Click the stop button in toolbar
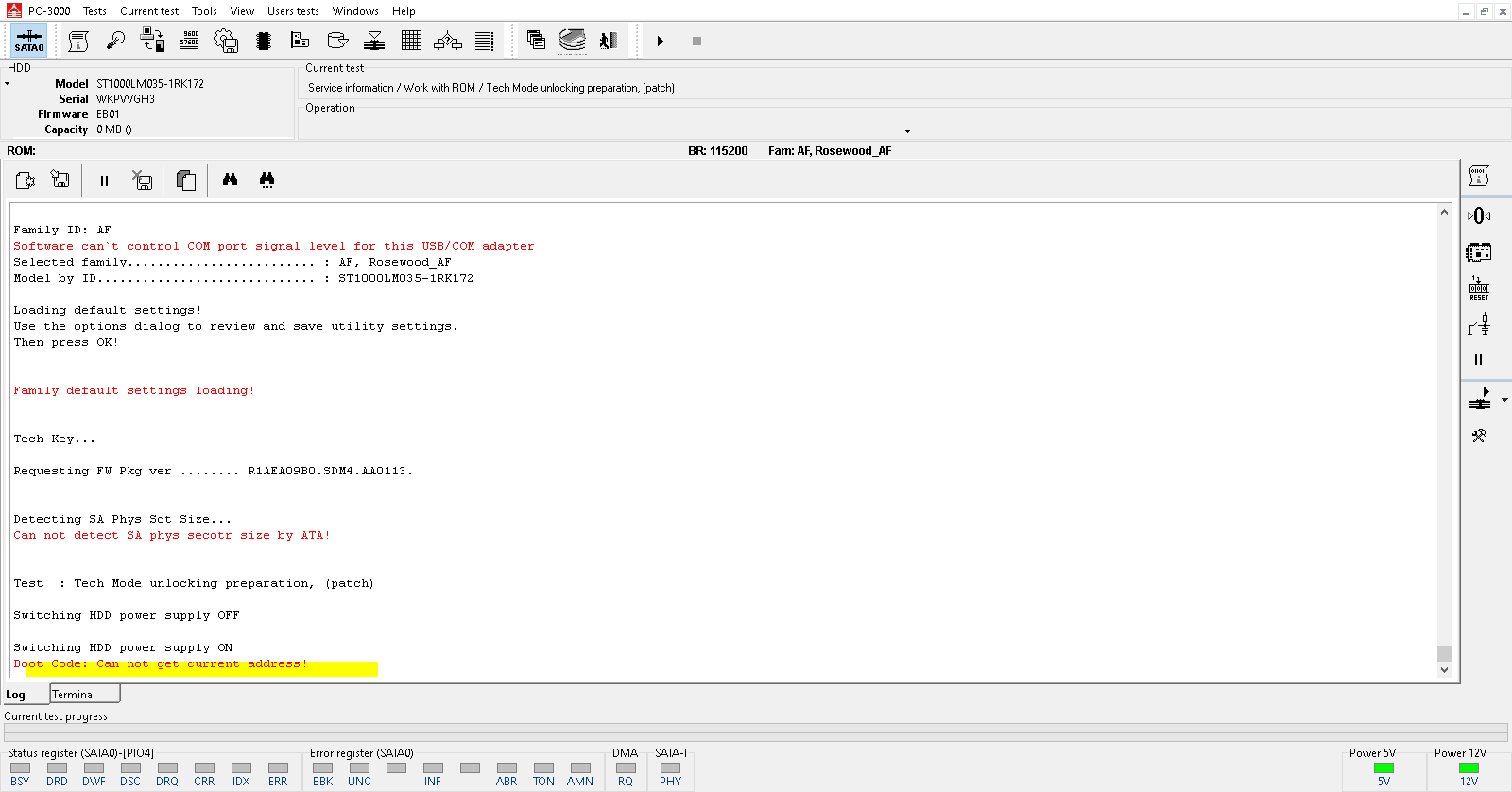This screenshot has height=792, width=1512. point(696,41)
